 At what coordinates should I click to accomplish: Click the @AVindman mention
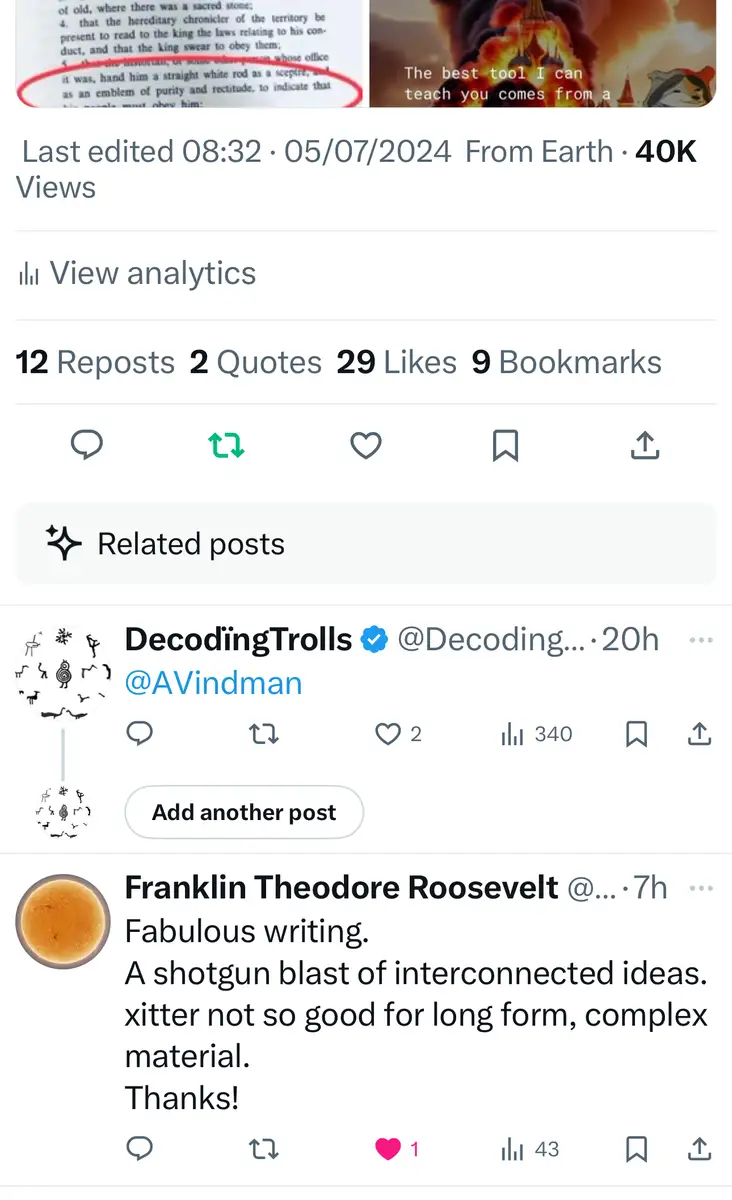point(213,684)
